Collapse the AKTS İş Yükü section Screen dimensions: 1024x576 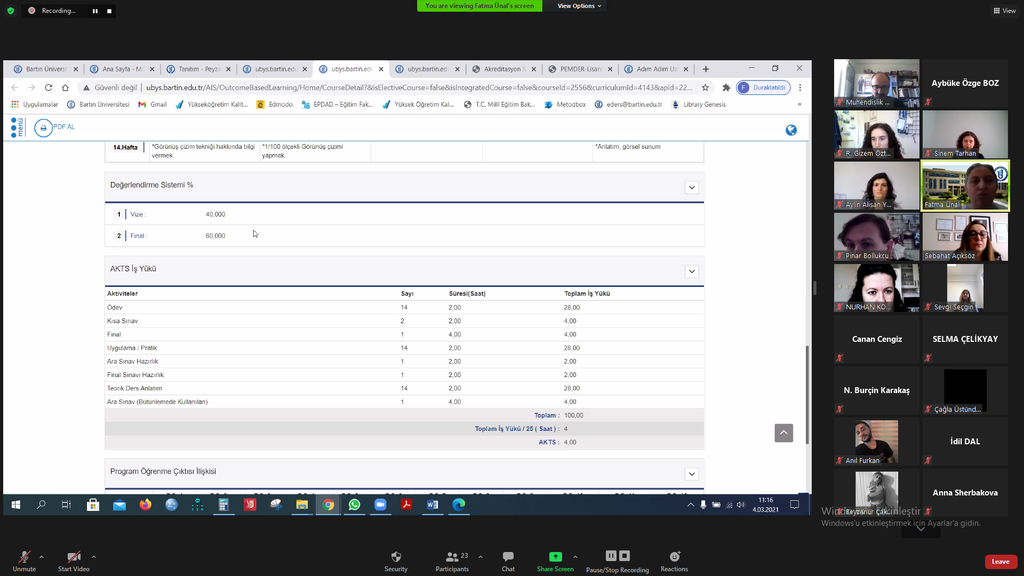point(691,271)
